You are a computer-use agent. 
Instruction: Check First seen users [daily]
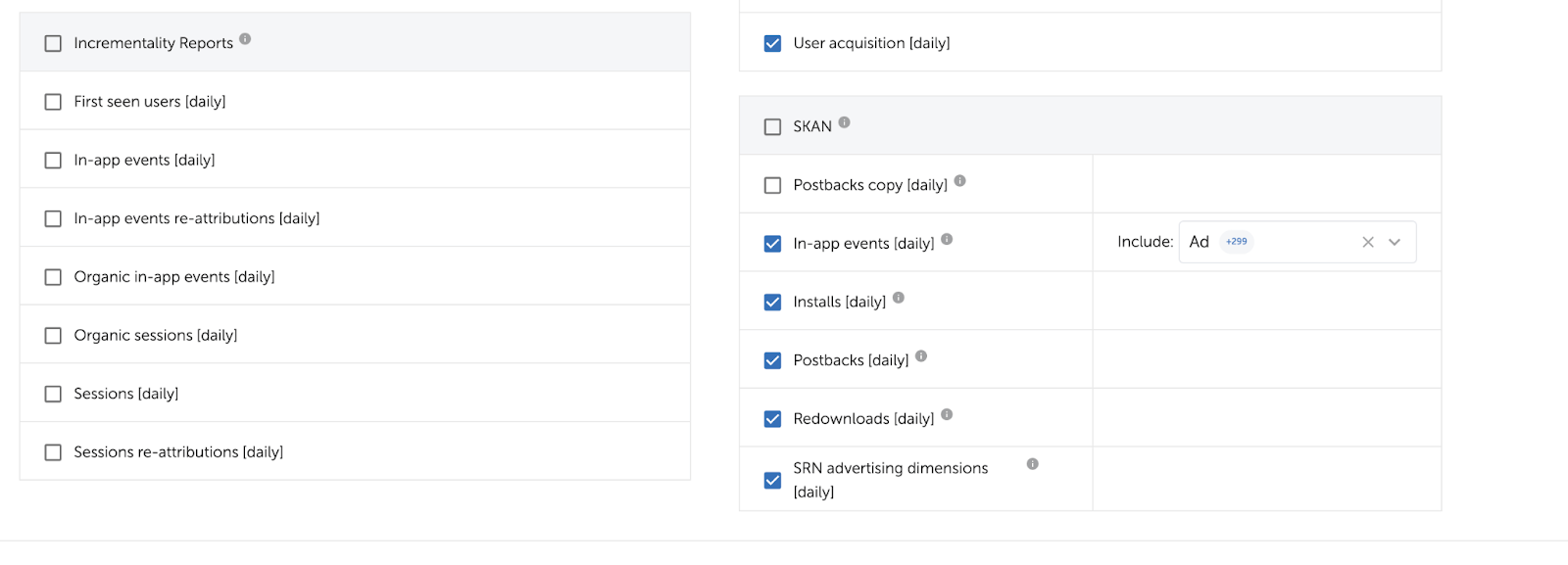point(53,102)
